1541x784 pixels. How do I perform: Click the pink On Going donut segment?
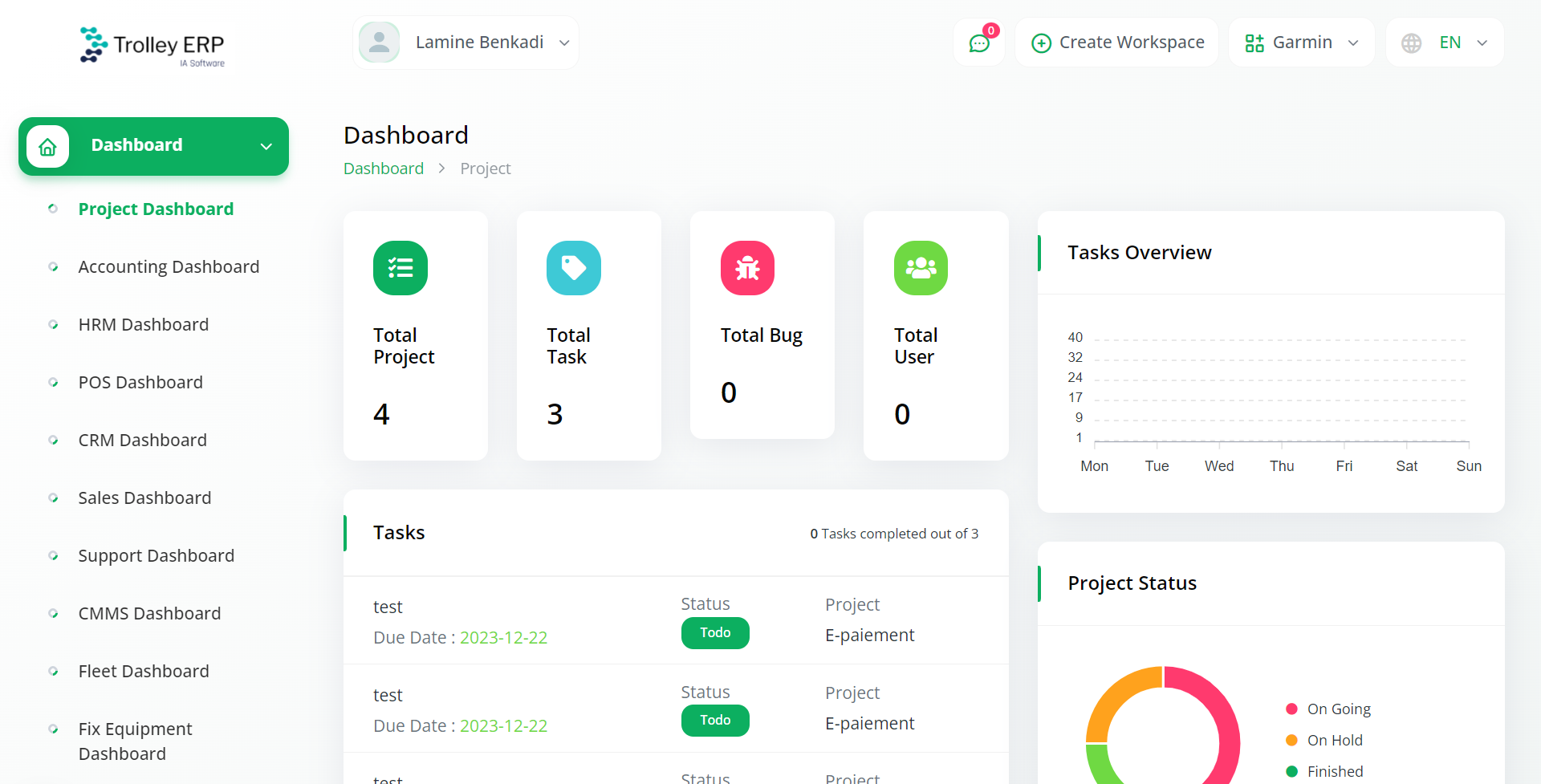(x=1224, y=722)
